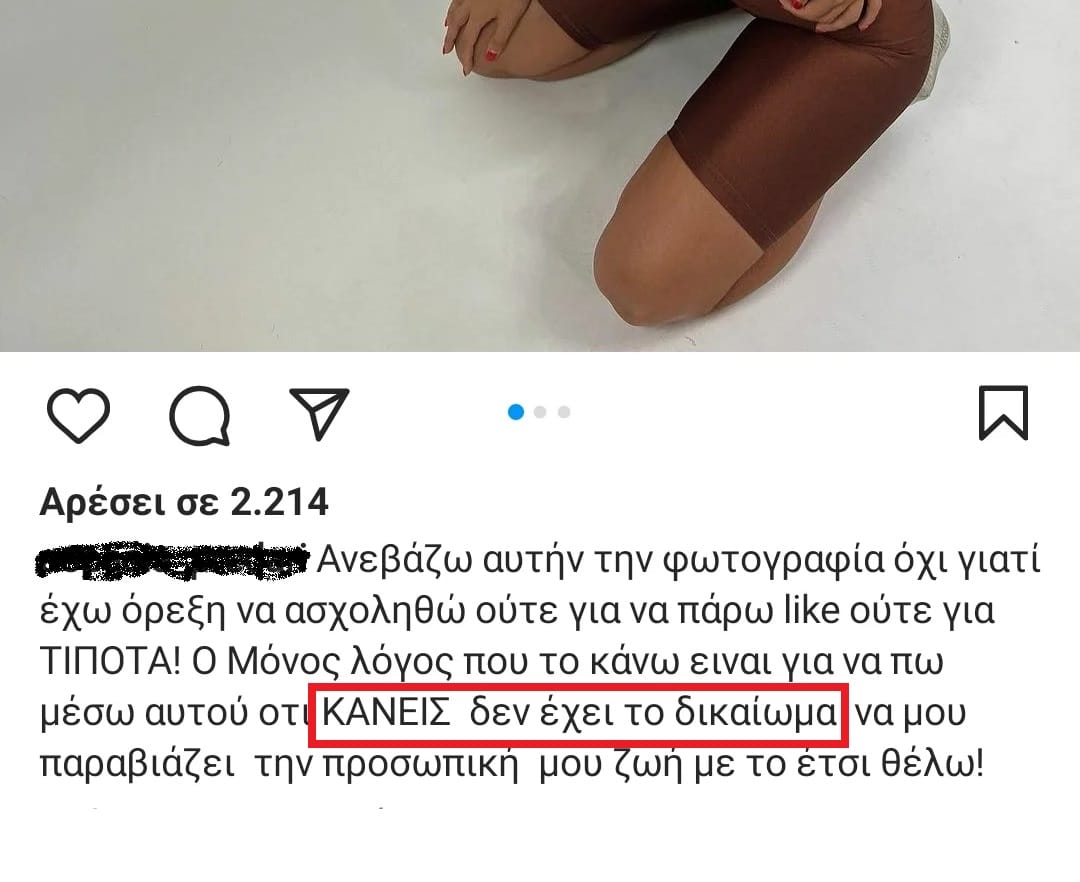The height and width of the screenshot is (882, 1080).
Task: Save the post with the bookmark icon
Action: 1004,413
